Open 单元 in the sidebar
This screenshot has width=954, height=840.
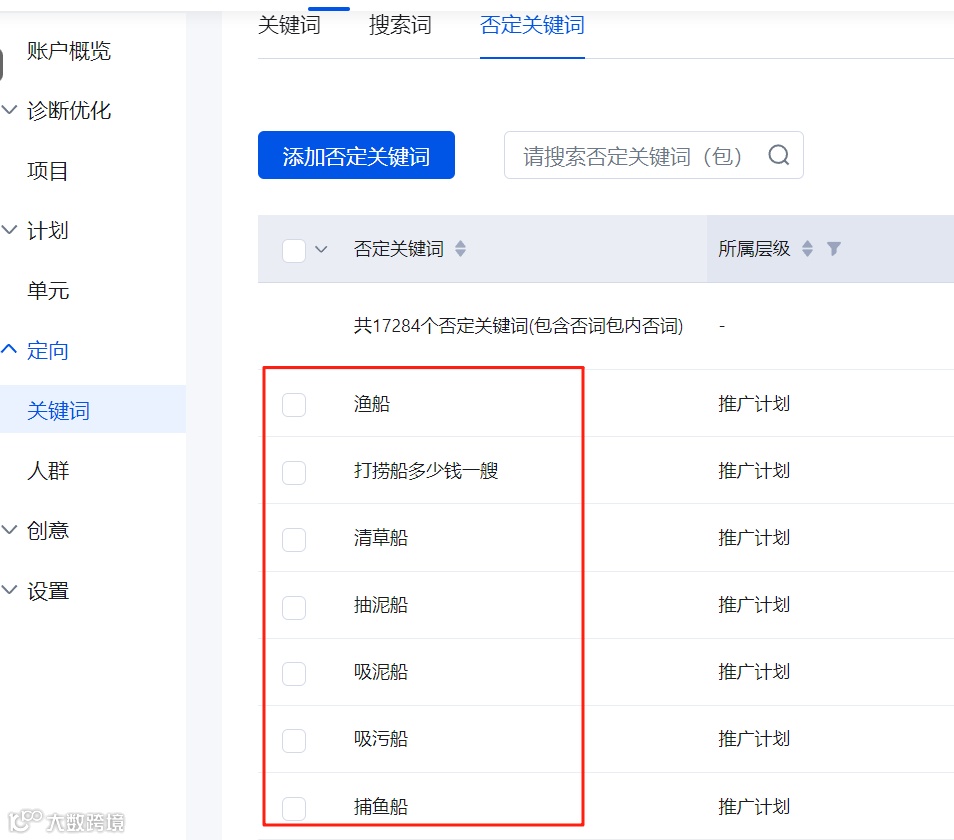48,291
